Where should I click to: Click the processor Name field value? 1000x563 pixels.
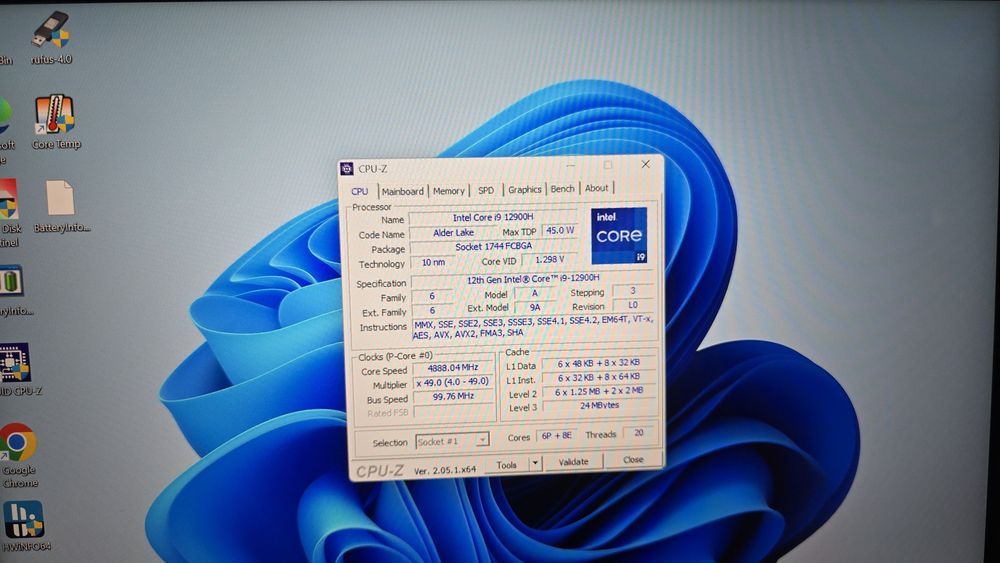pyautogui.click(x=492, y=217)
